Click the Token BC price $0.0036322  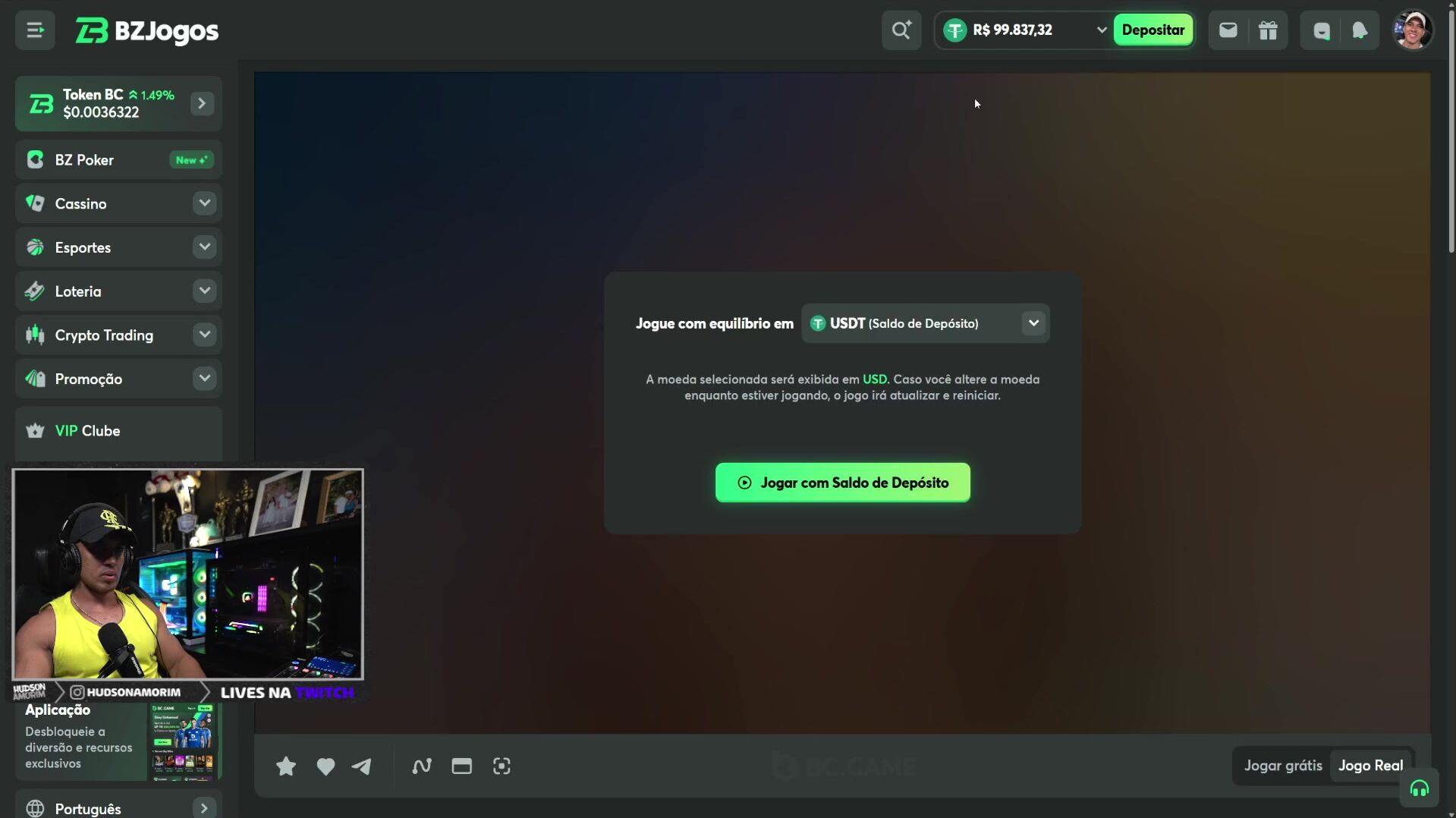pyautogui.click(x=101, y=112)
